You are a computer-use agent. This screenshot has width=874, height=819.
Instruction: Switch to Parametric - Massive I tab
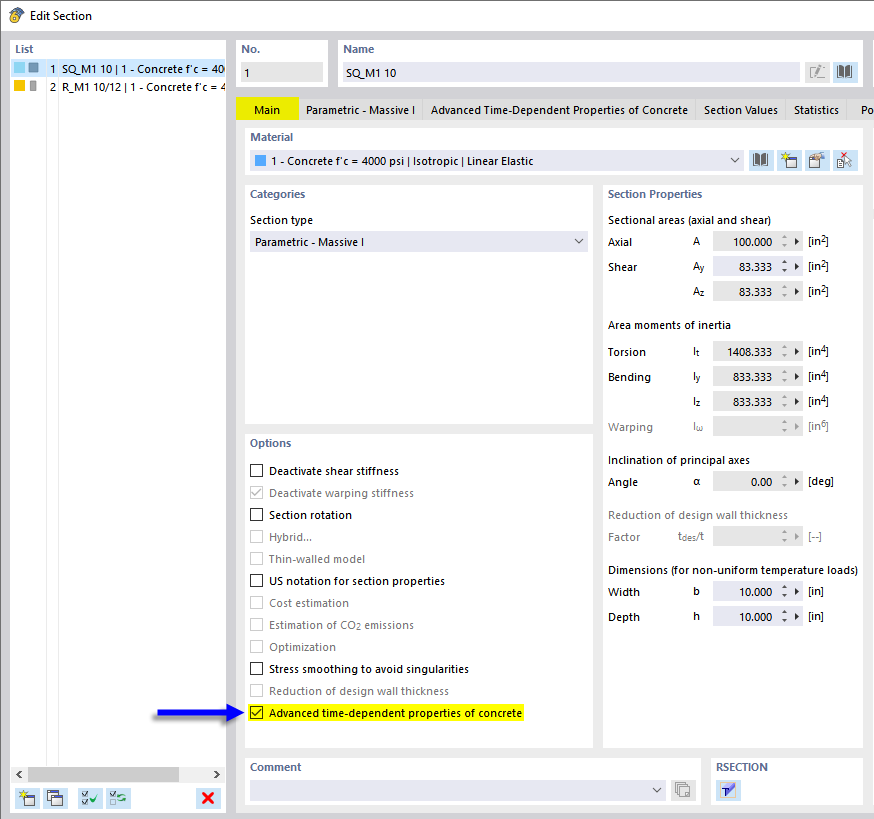[x=360, y=110]
